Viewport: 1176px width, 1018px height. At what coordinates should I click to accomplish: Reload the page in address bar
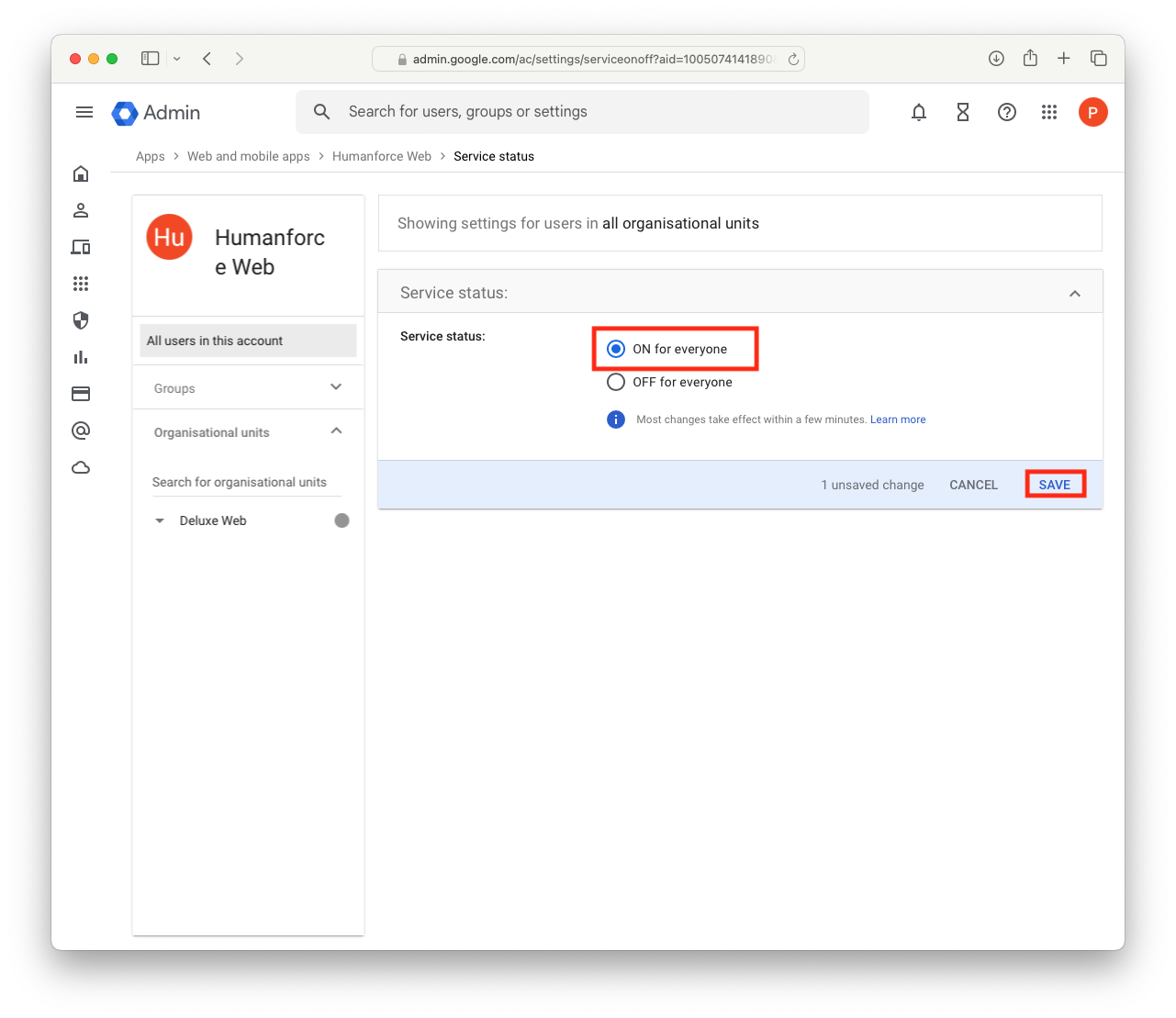pos(793,59)
